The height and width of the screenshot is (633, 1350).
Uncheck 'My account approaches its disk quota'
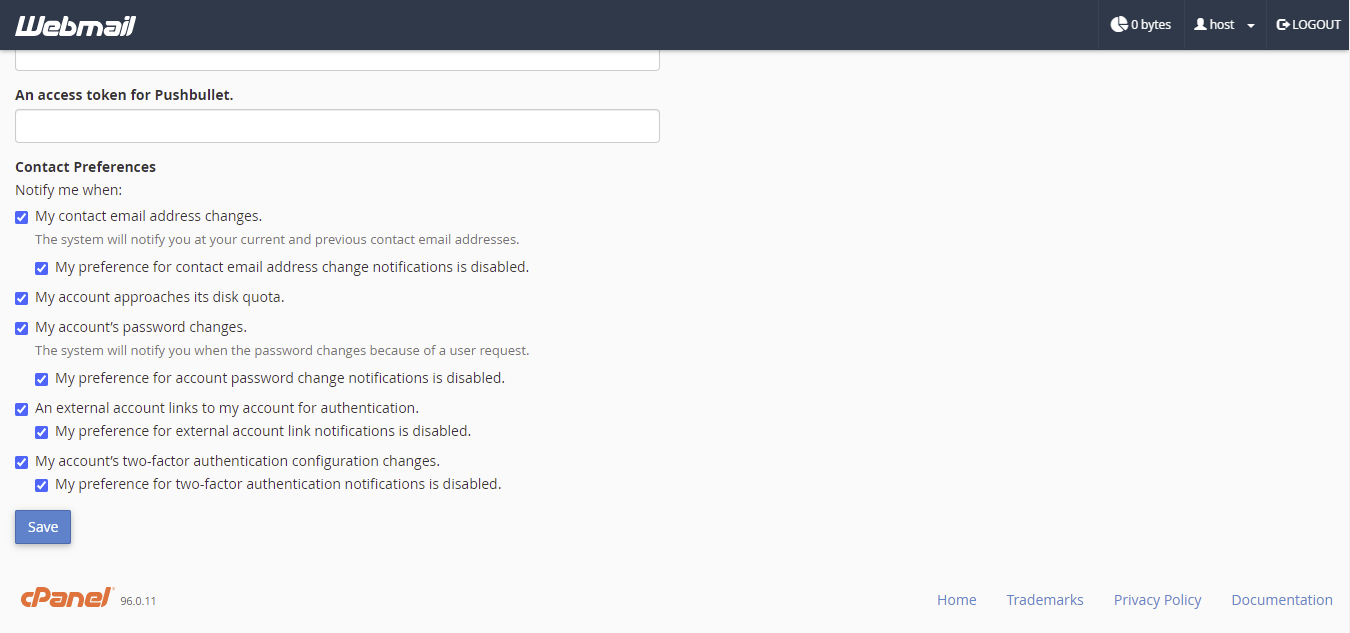[22, 298]
